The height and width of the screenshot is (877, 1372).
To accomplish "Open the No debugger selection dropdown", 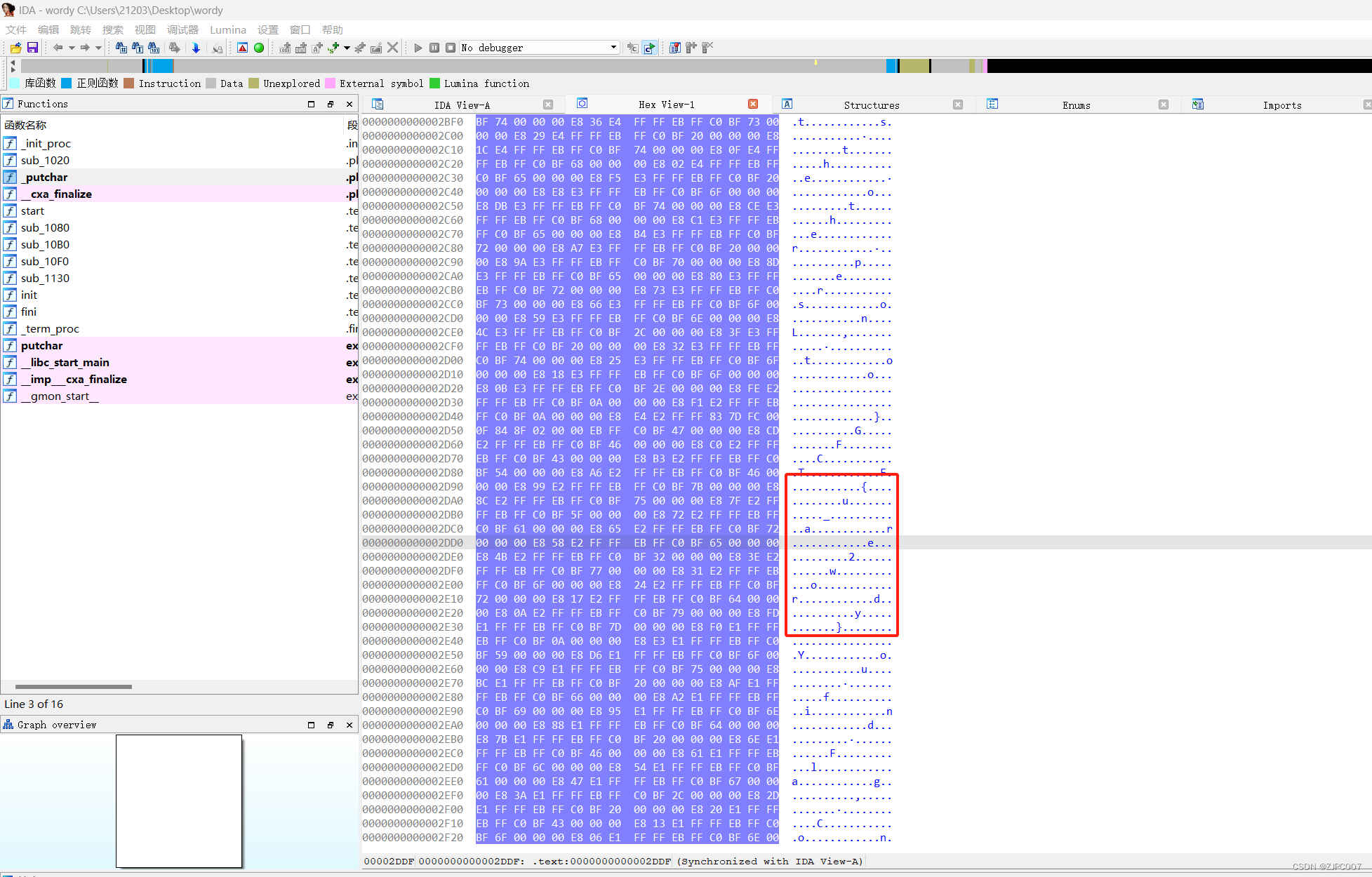I will point(611,48).
